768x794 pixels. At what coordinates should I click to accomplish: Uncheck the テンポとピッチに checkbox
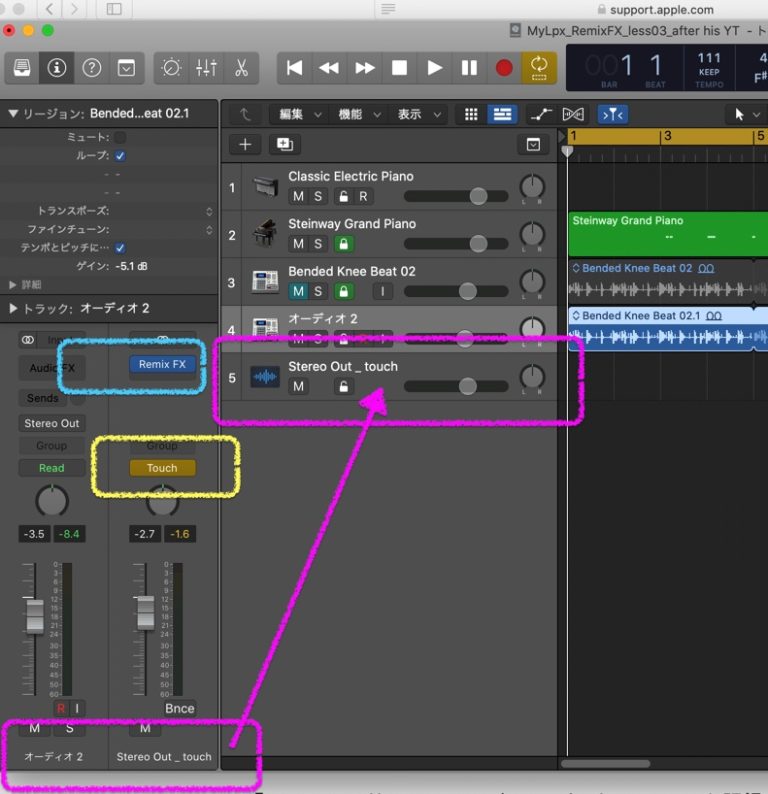click(120, 248)
